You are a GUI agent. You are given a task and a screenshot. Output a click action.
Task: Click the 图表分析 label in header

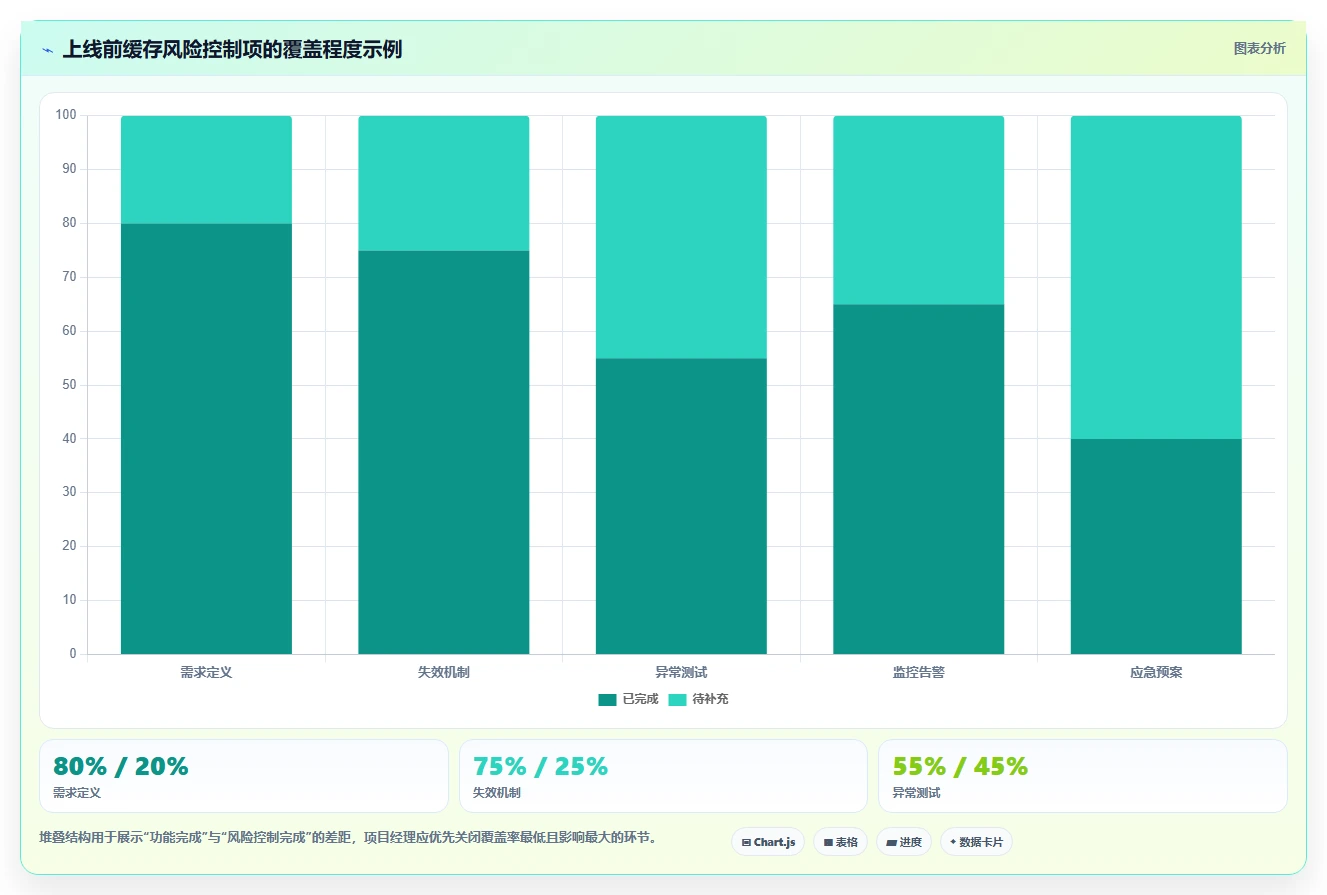click(1259, 48)
